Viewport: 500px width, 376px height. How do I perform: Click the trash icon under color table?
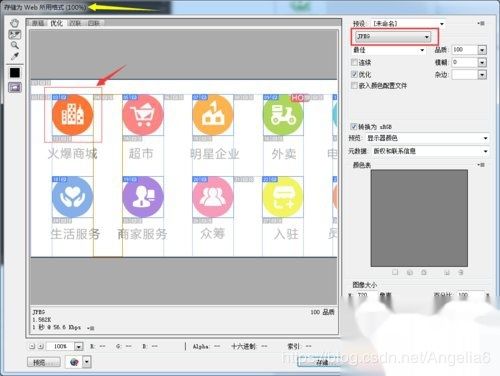click(461, 272)
